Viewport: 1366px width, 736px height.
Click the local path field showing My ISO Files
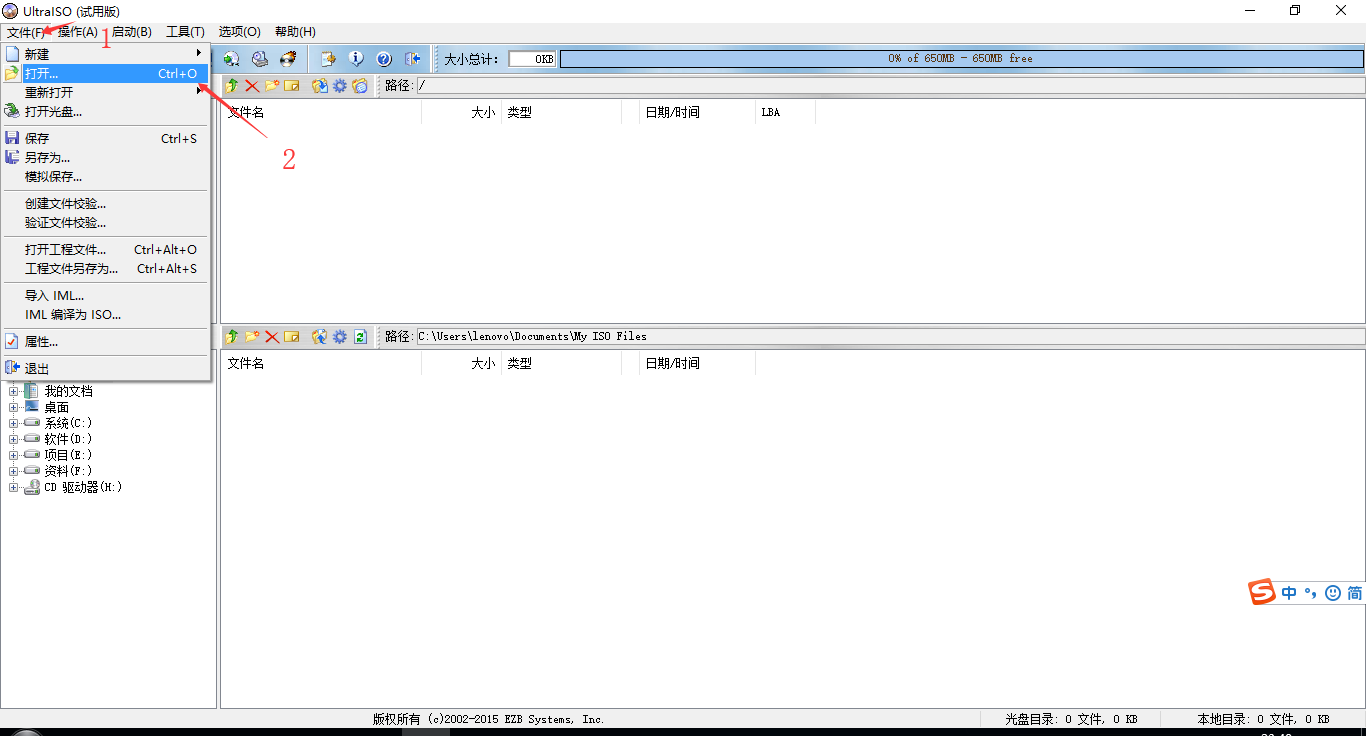coord(889,337)
